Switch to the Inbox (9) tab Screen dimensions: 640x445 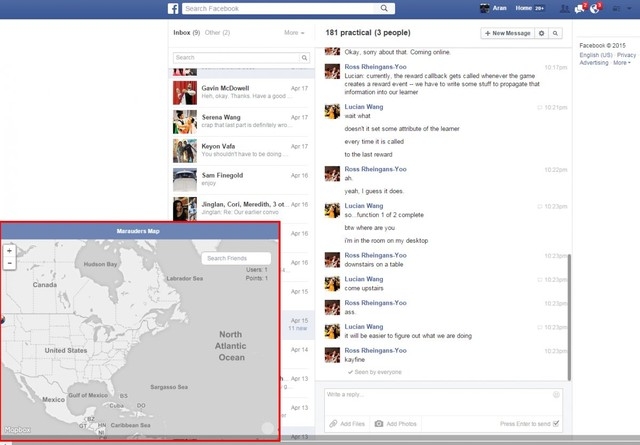pos(187,33)
